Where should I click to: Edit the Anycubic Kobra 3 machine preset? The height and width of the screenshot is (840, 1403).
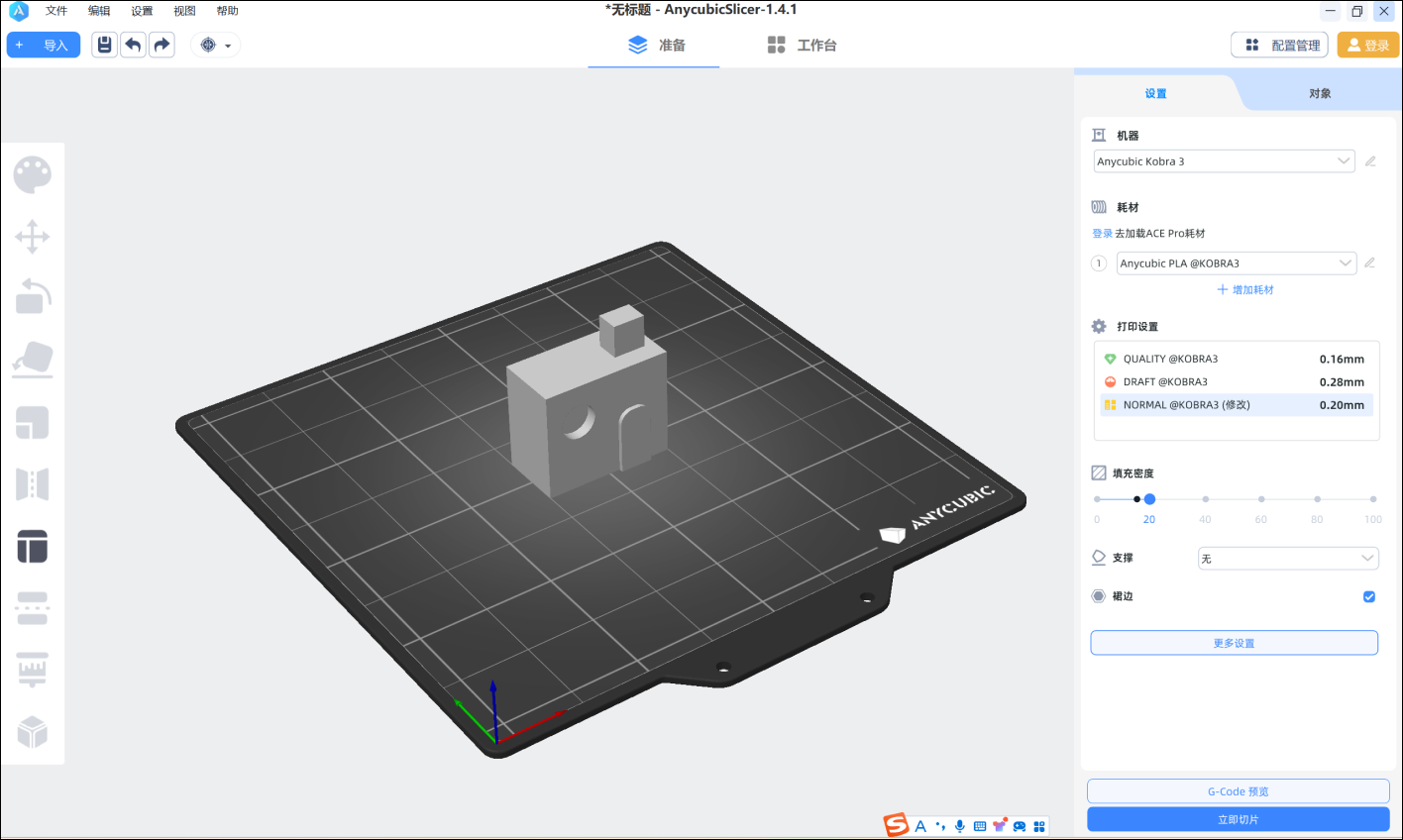tap(1370, 161)
